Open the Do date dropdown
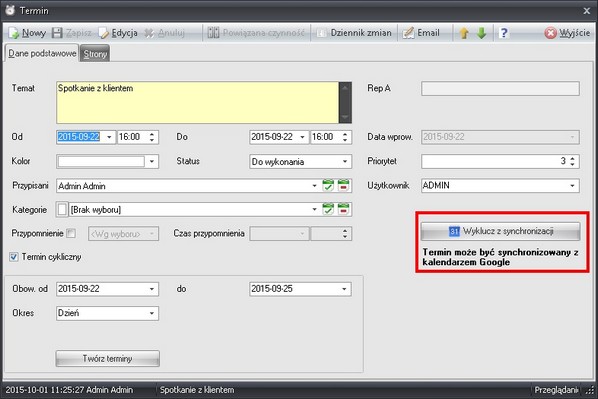This screenshot has width=598, height=399. click(x=302, y=137)
